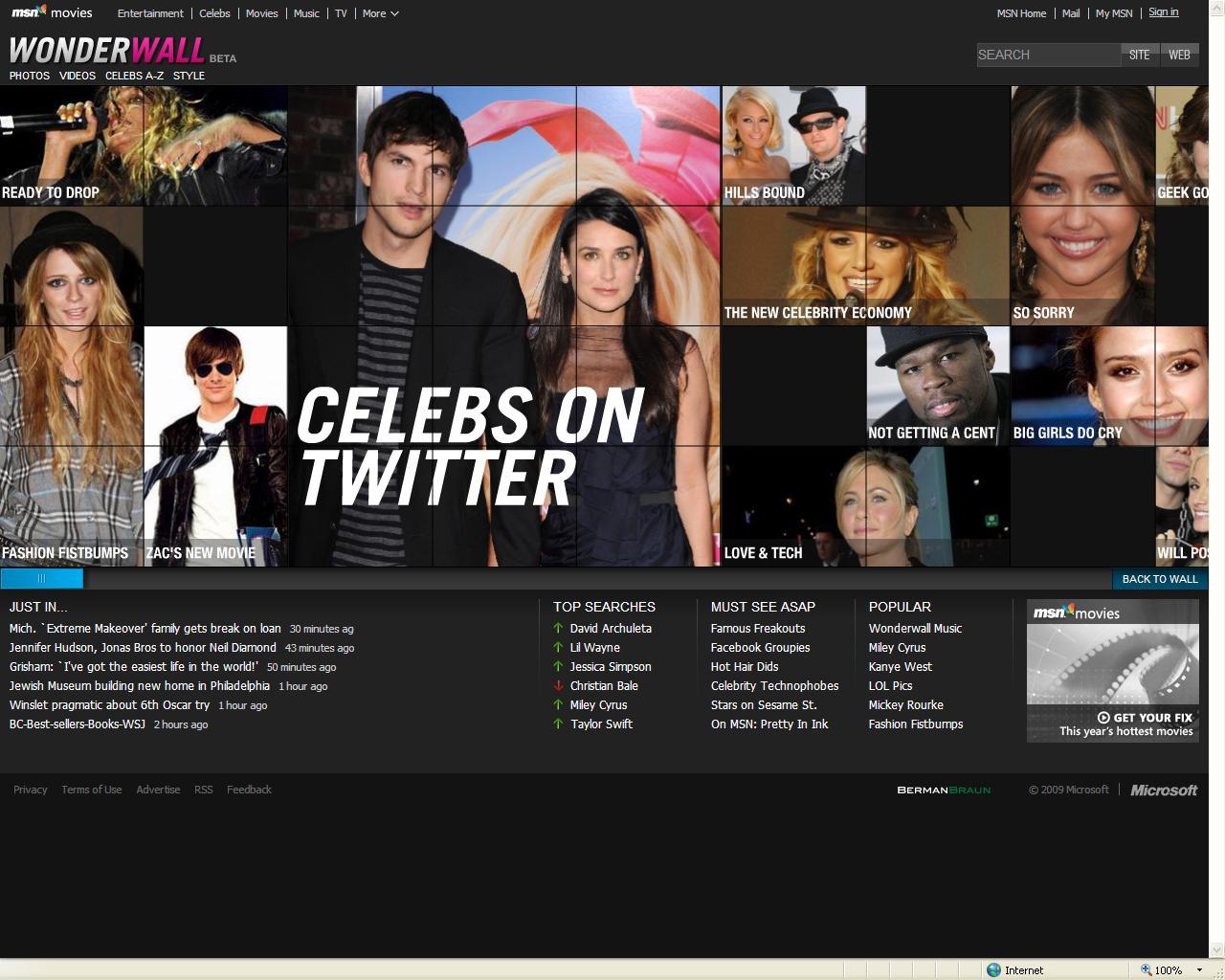This screenshot has height=980, width=1225.
Task: Click the MSN Movies Get Your Fix ad
Action: [x=1112, y=671]
